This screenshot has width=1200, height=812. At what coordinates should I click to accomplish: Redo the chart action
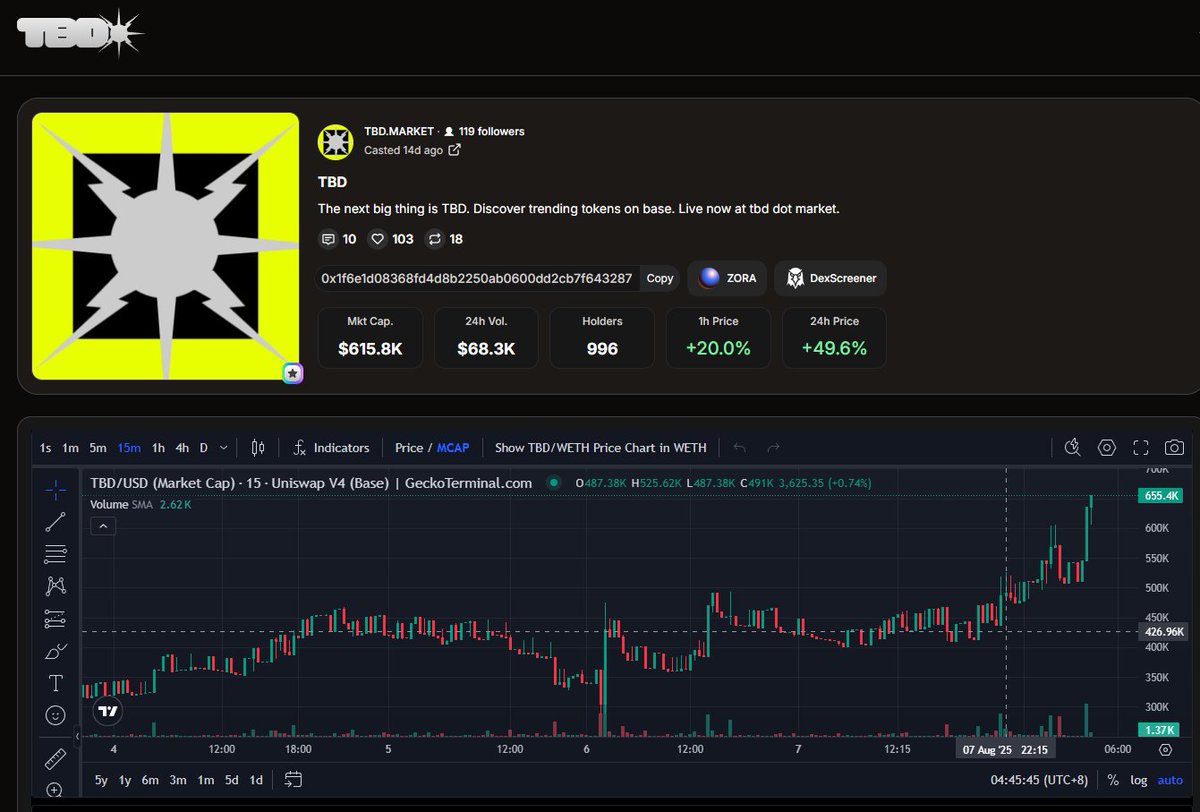click(x=773, y=447)
